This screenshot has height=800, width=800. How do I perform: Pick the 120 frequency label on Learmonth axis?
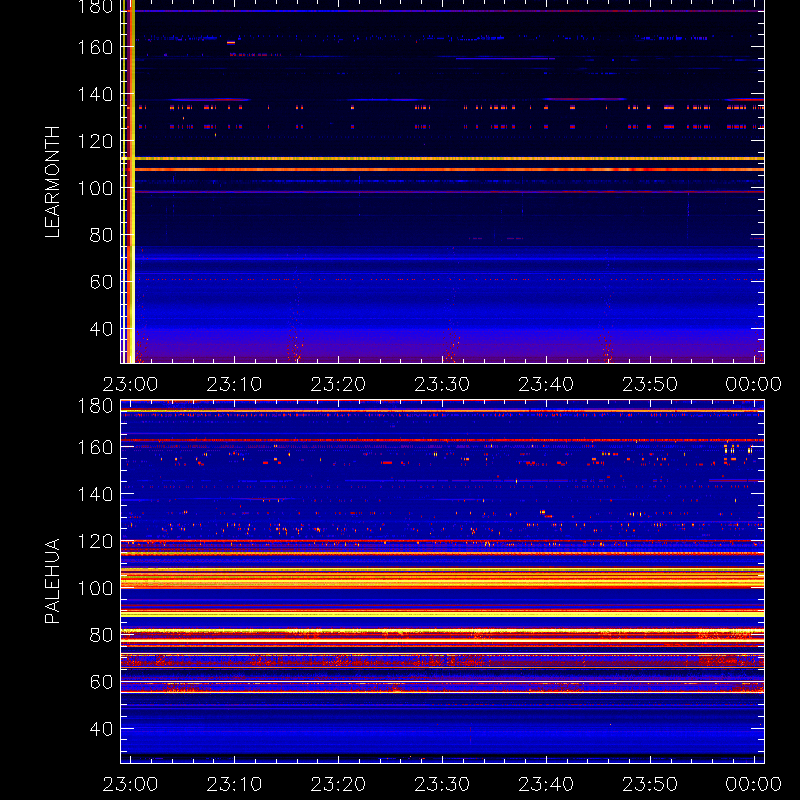95,141
